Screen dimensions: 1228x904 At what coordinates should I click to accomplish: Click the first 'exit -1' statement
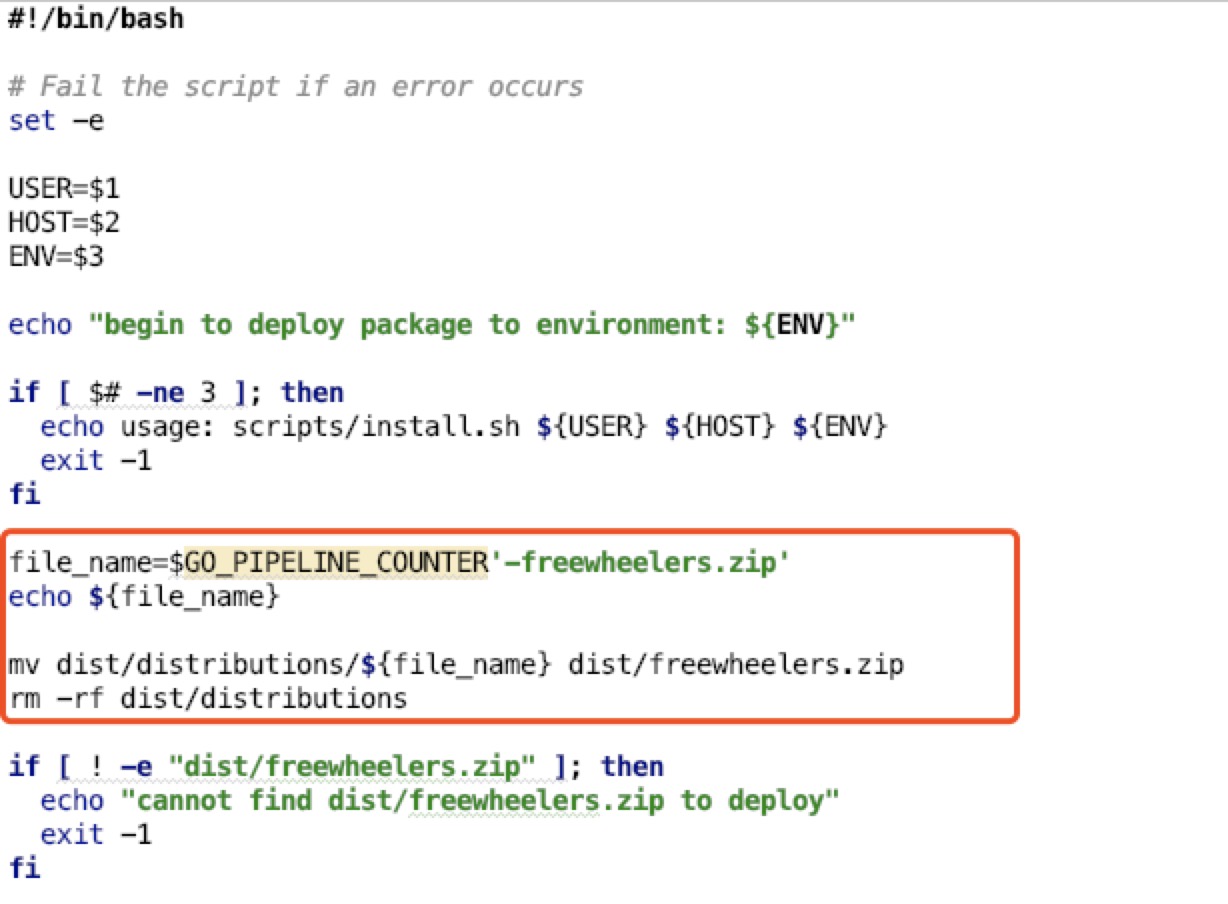96,461
